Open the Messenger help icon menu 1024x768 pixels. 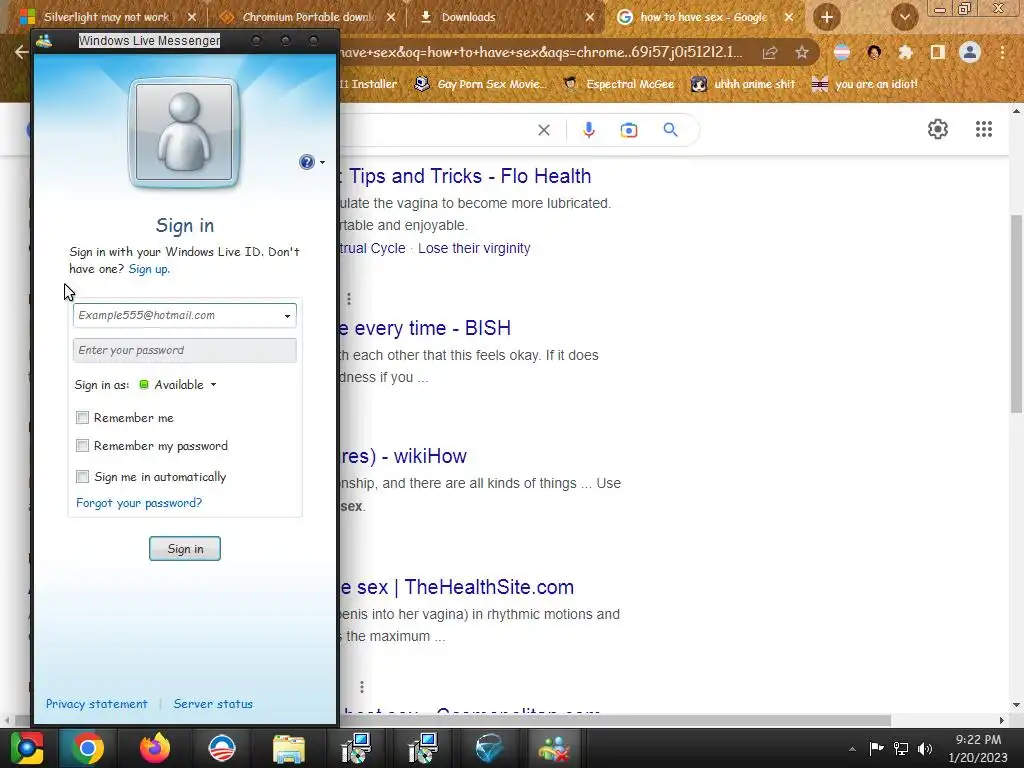point(312,162)
